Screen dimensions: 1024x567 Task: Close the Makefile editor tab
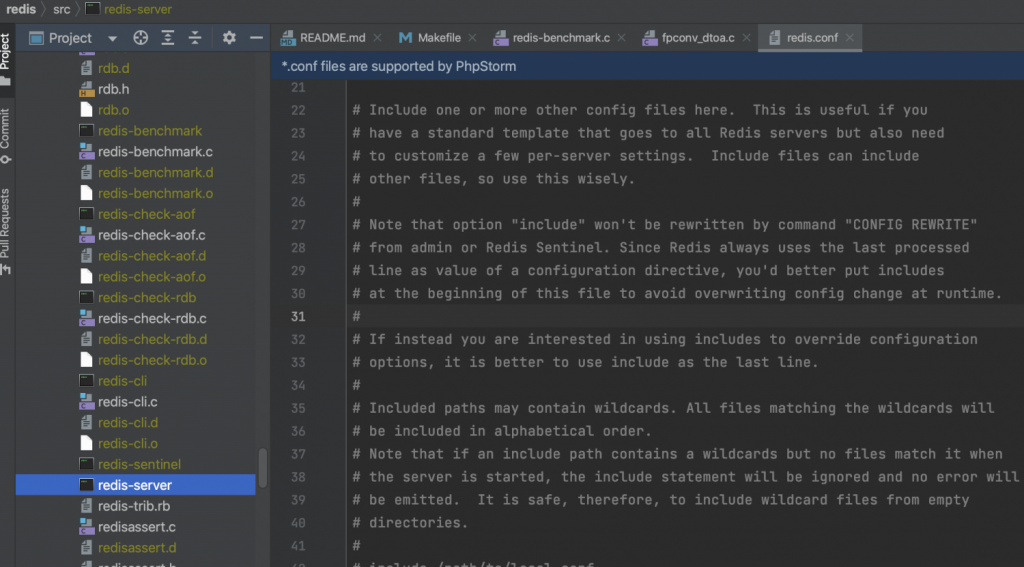473,38
